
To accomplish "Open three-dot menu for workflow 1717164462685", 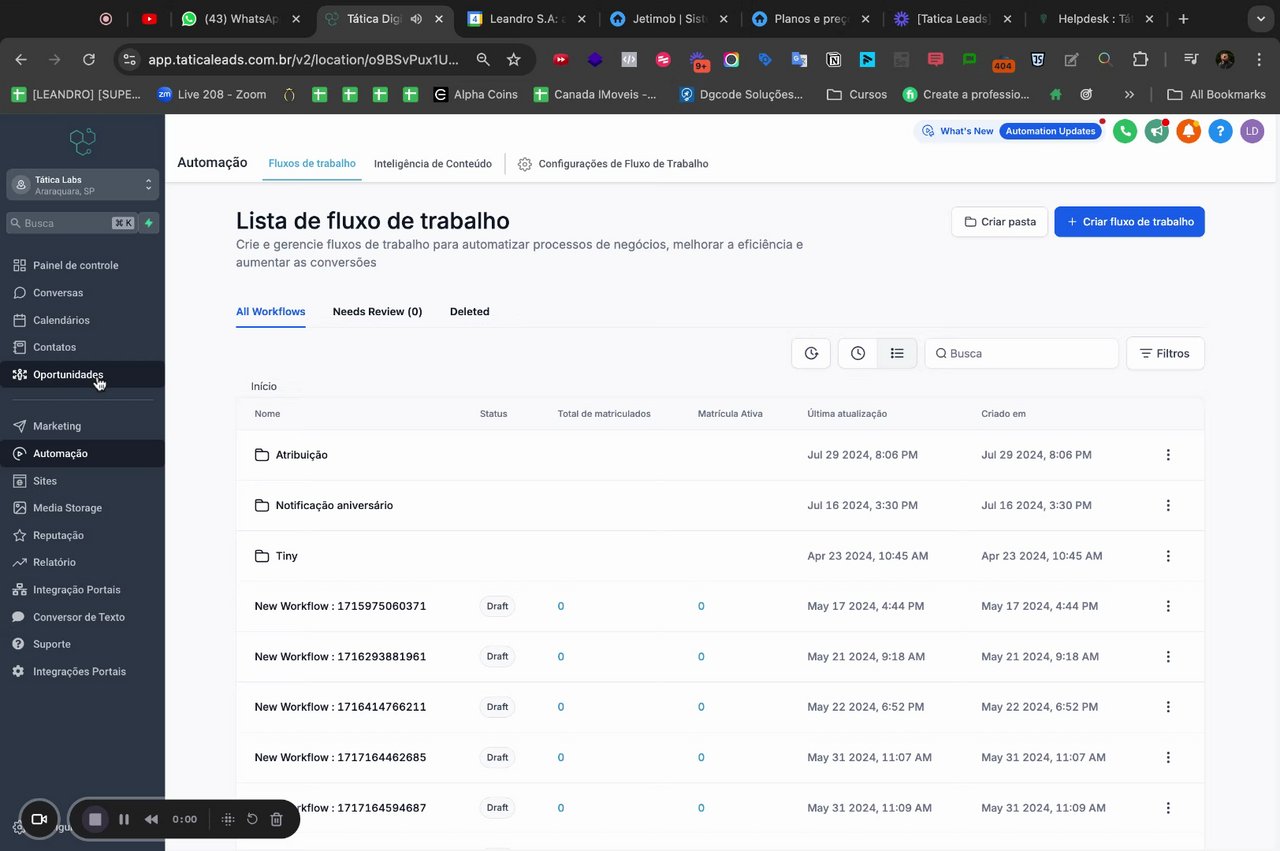I will (1168, 757).
